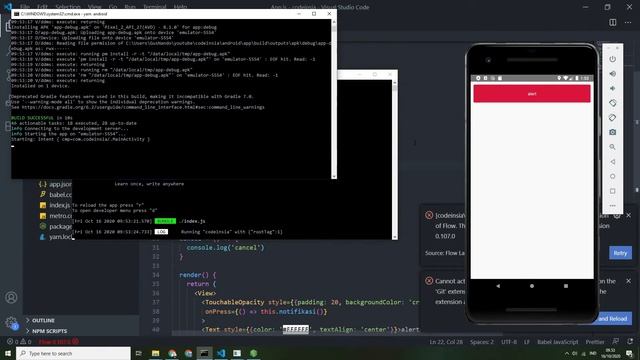Click Ln 22, Col 28 in the status bar
The image size is (640, 360).
[x=446, y=342]
